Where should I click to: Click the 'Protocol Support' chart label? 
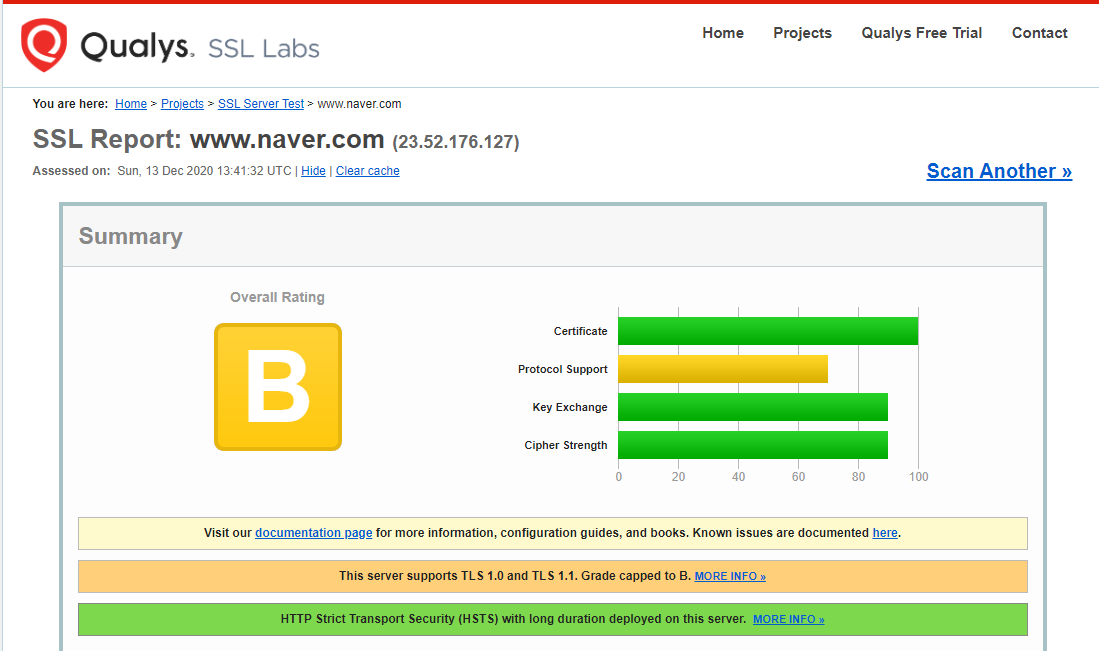click(562, 369)
